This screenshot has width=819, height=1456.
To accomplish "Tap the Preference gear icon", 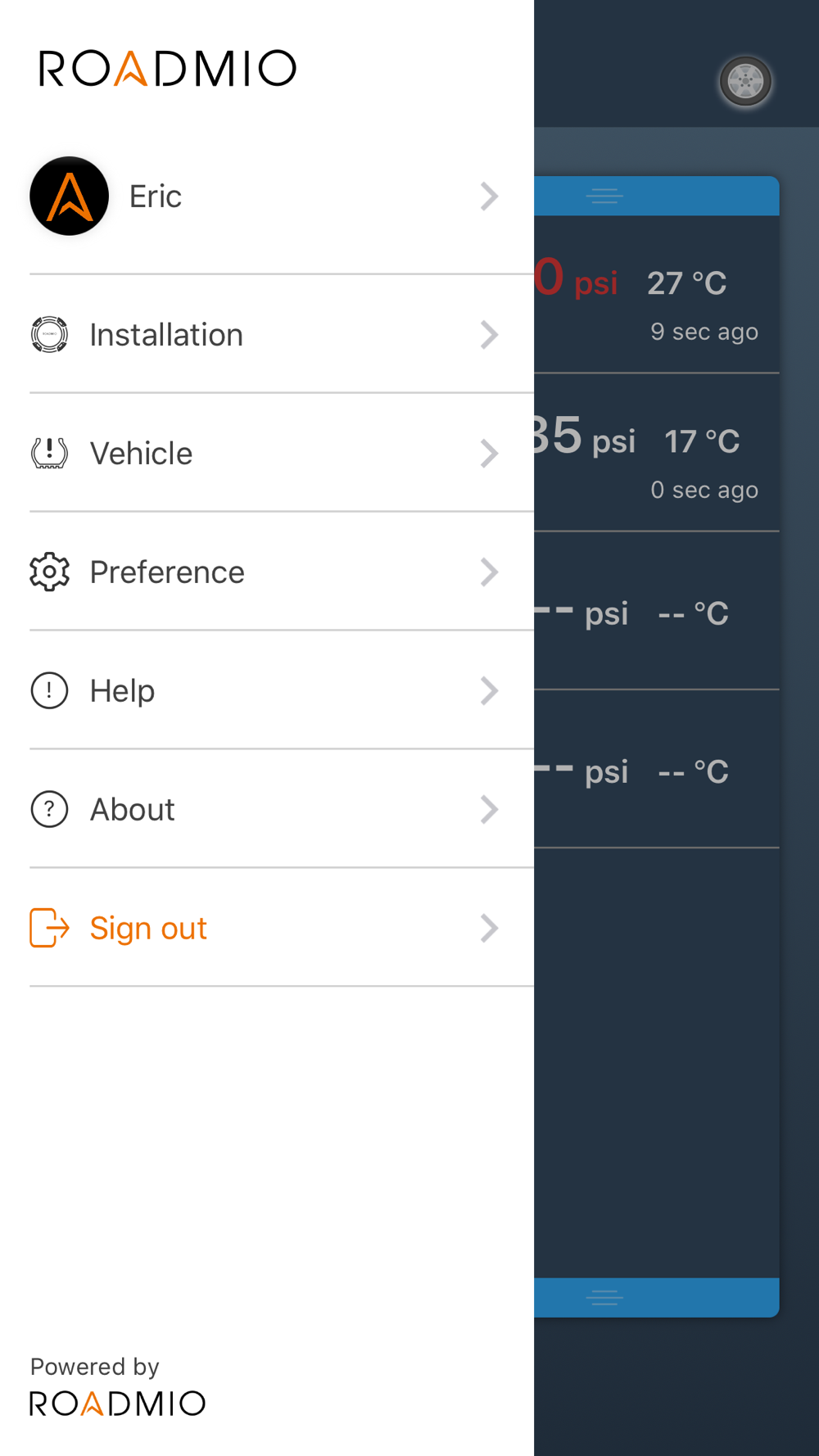I will (49, 572).
